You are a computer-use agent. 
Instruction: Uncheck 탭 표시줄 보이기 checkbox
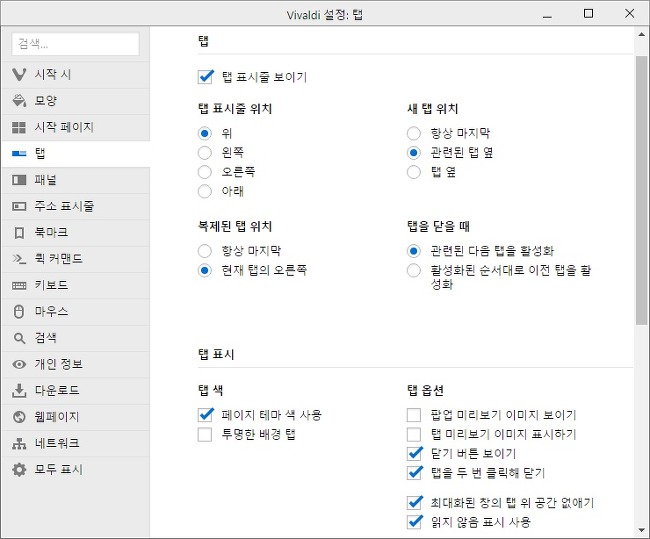tap(206, 77)
